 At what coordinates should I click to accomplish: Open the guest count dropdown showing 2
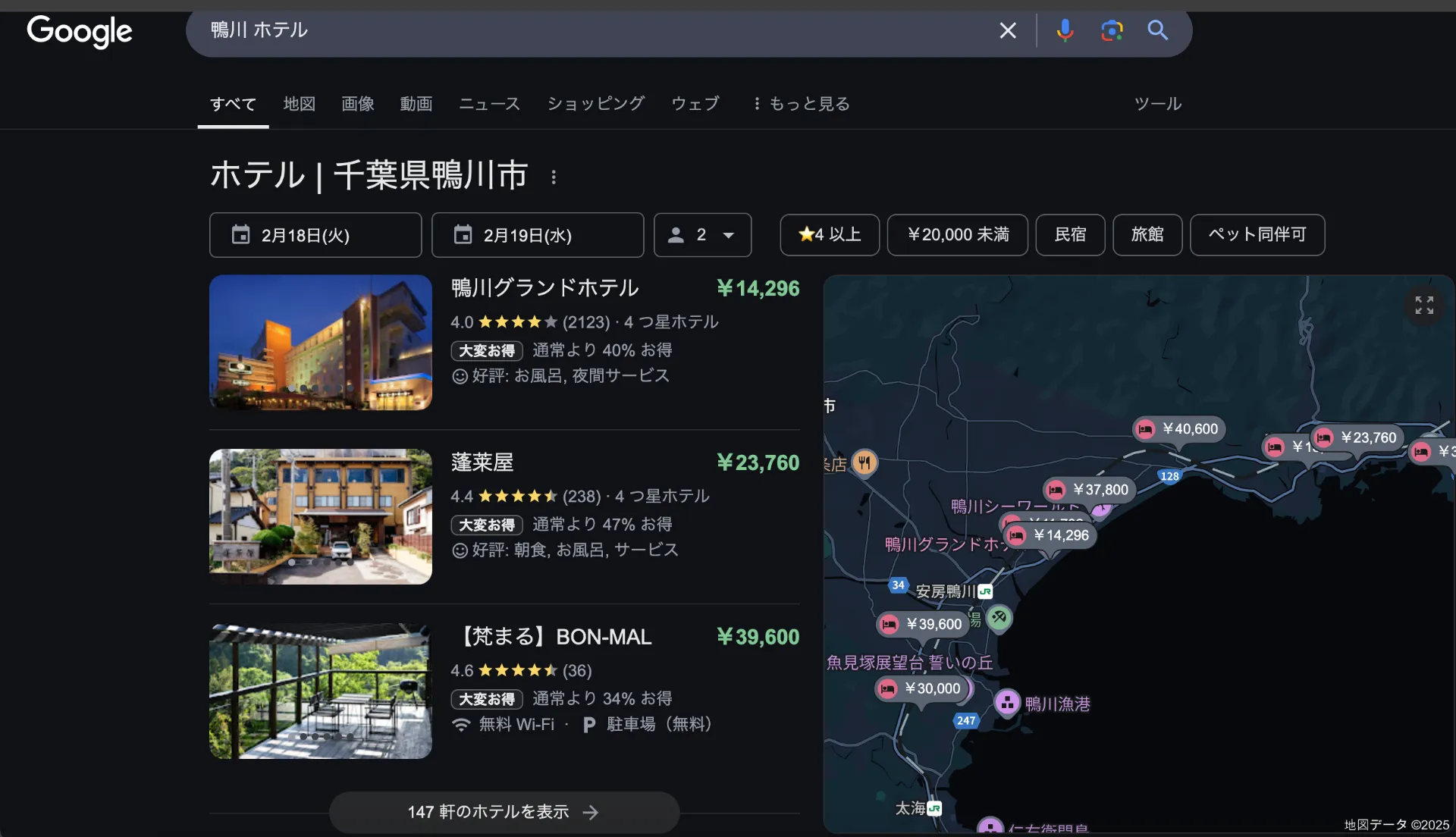[x=702, y=235]
